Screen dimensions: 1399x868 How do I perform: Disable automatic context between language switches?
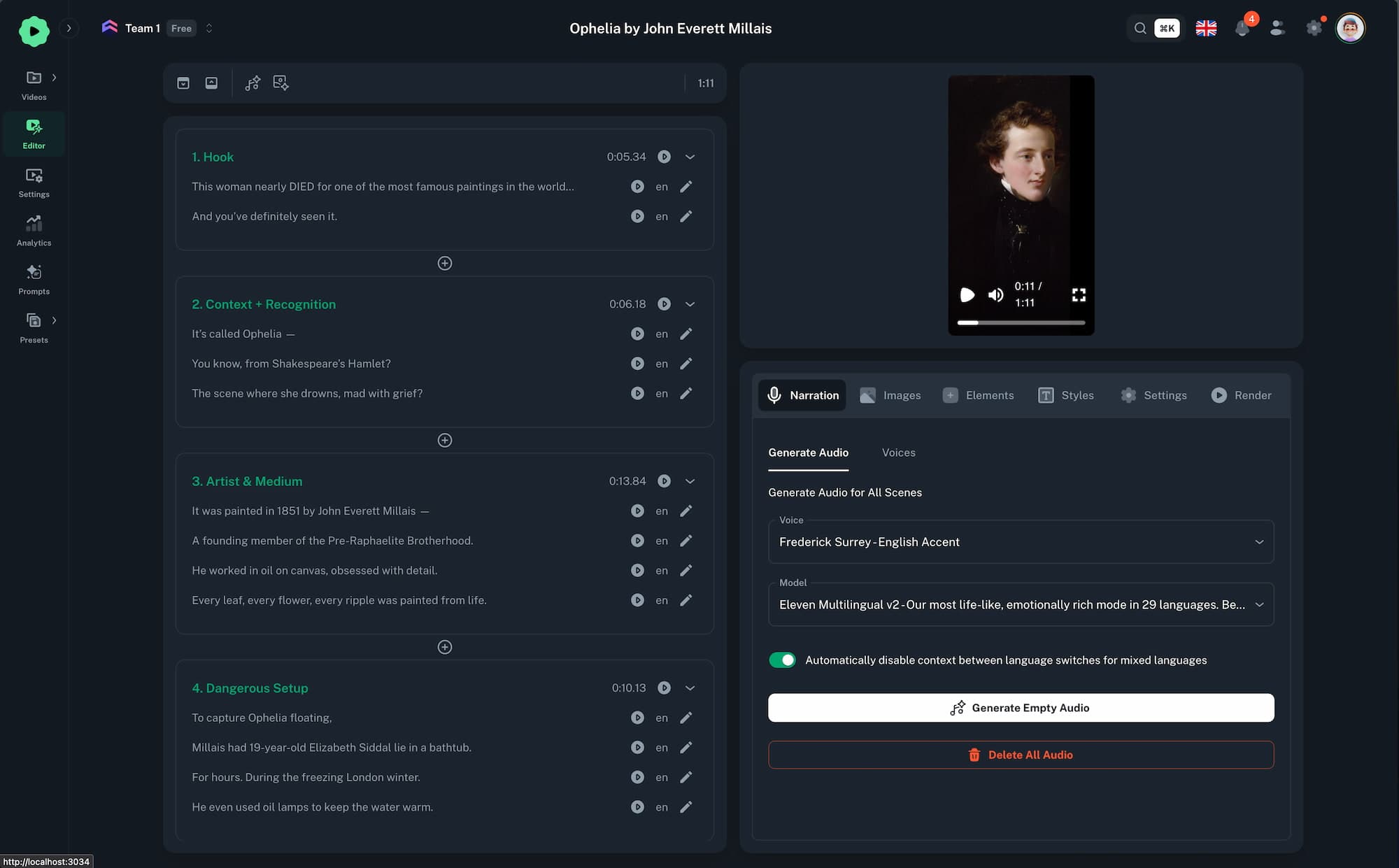coord(782,660)
